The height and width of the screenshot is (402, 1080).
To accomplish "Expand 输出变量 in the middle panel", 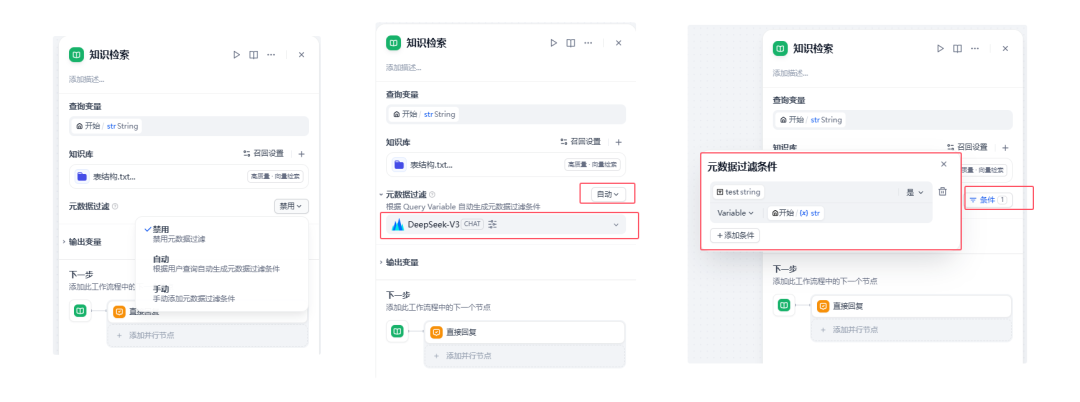I will (x=399, y=262).
